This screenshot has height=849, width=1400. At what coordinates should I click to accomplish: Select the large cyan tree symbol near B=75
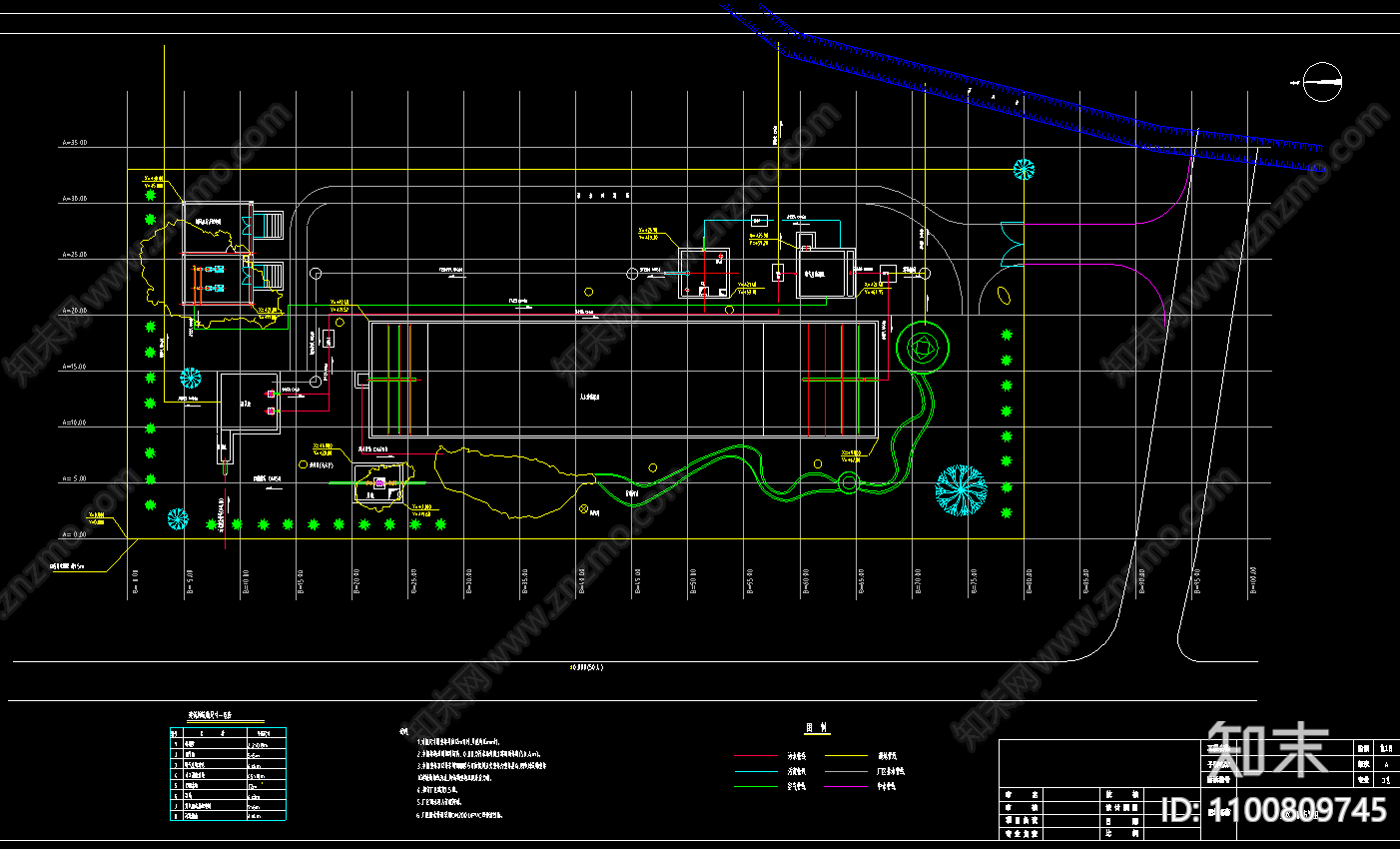pos(961,490)
